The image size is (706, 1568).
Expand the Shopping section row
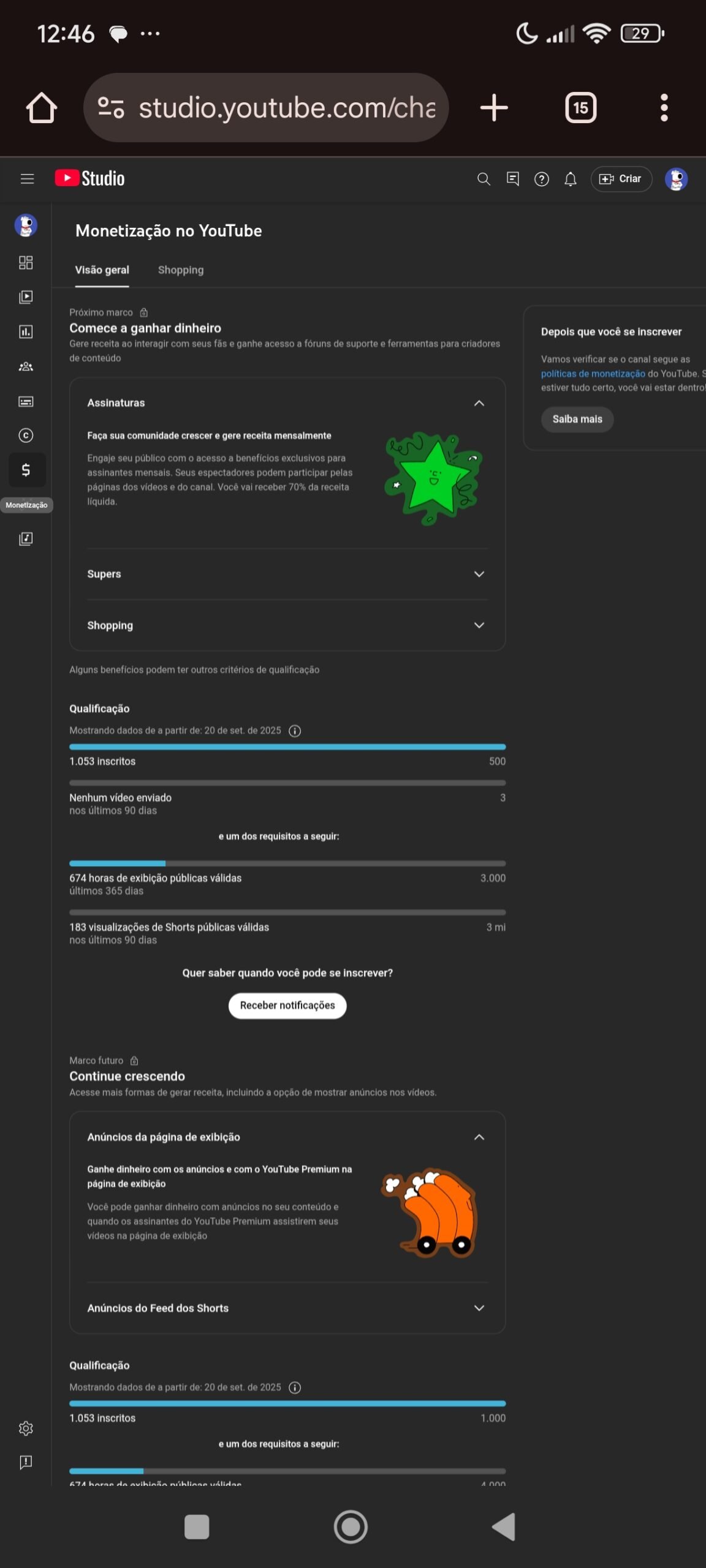(x=479, y=625)
